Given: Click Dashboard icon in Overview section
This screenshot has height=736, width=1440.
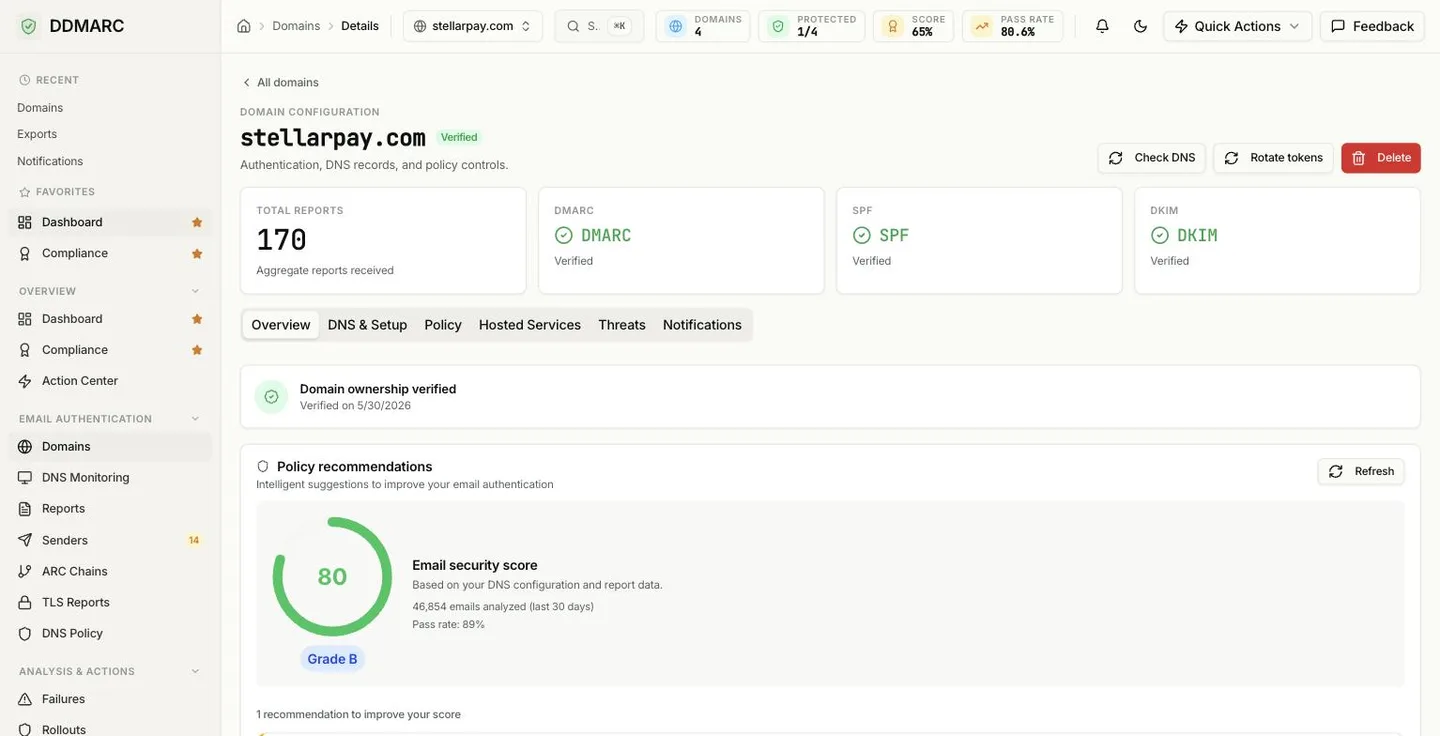Looking at the screenshot, I should [x=25, y=319].
